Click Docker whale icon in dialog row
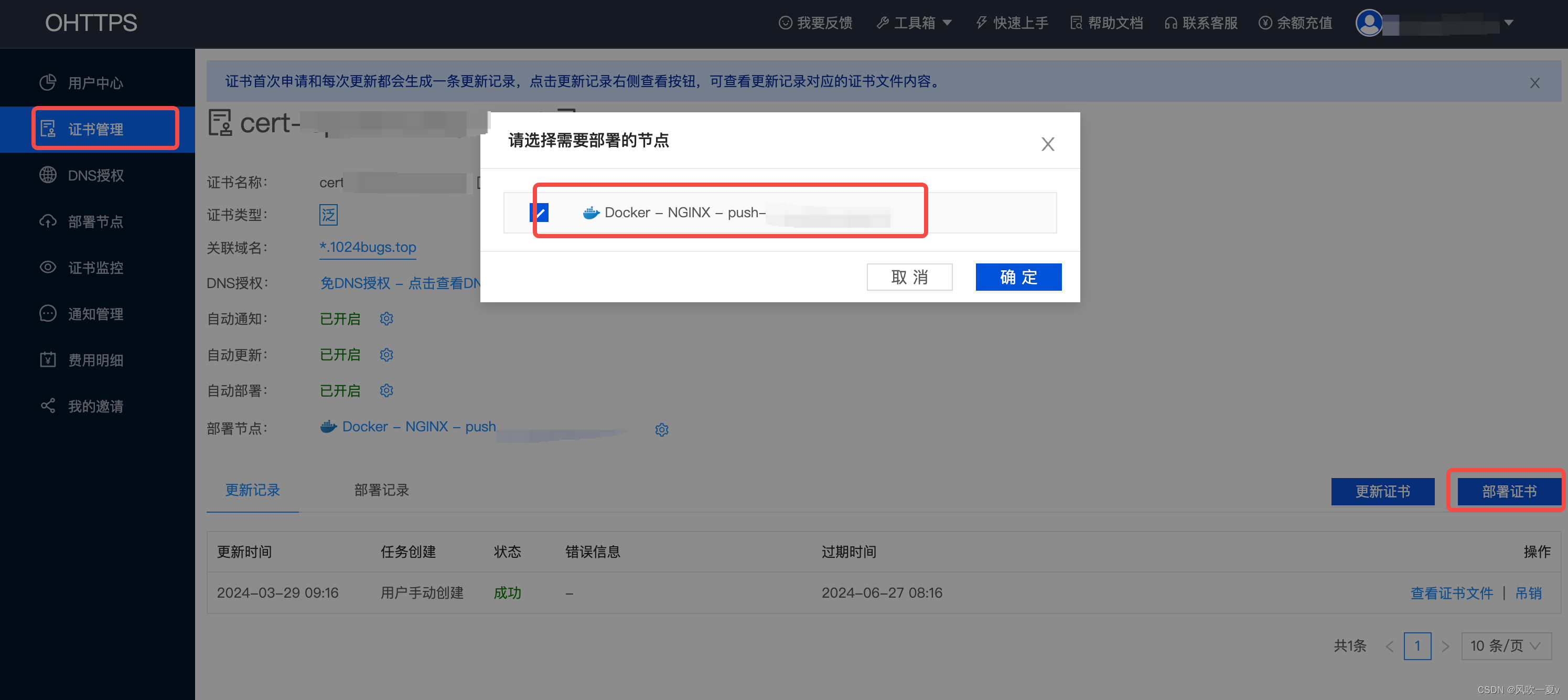This screenshot has height=700, width=1568. pyautogui.click(x=591, y=213)
